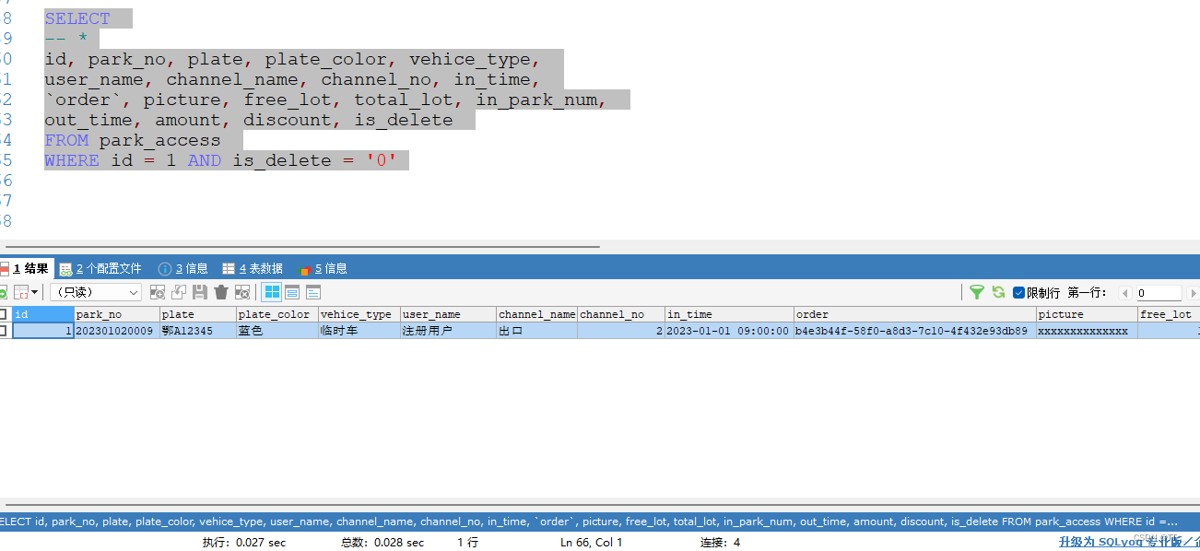This screenshot has width=1200, height=551.
Task: Switch to grid view mode
Action: [271, 292]
